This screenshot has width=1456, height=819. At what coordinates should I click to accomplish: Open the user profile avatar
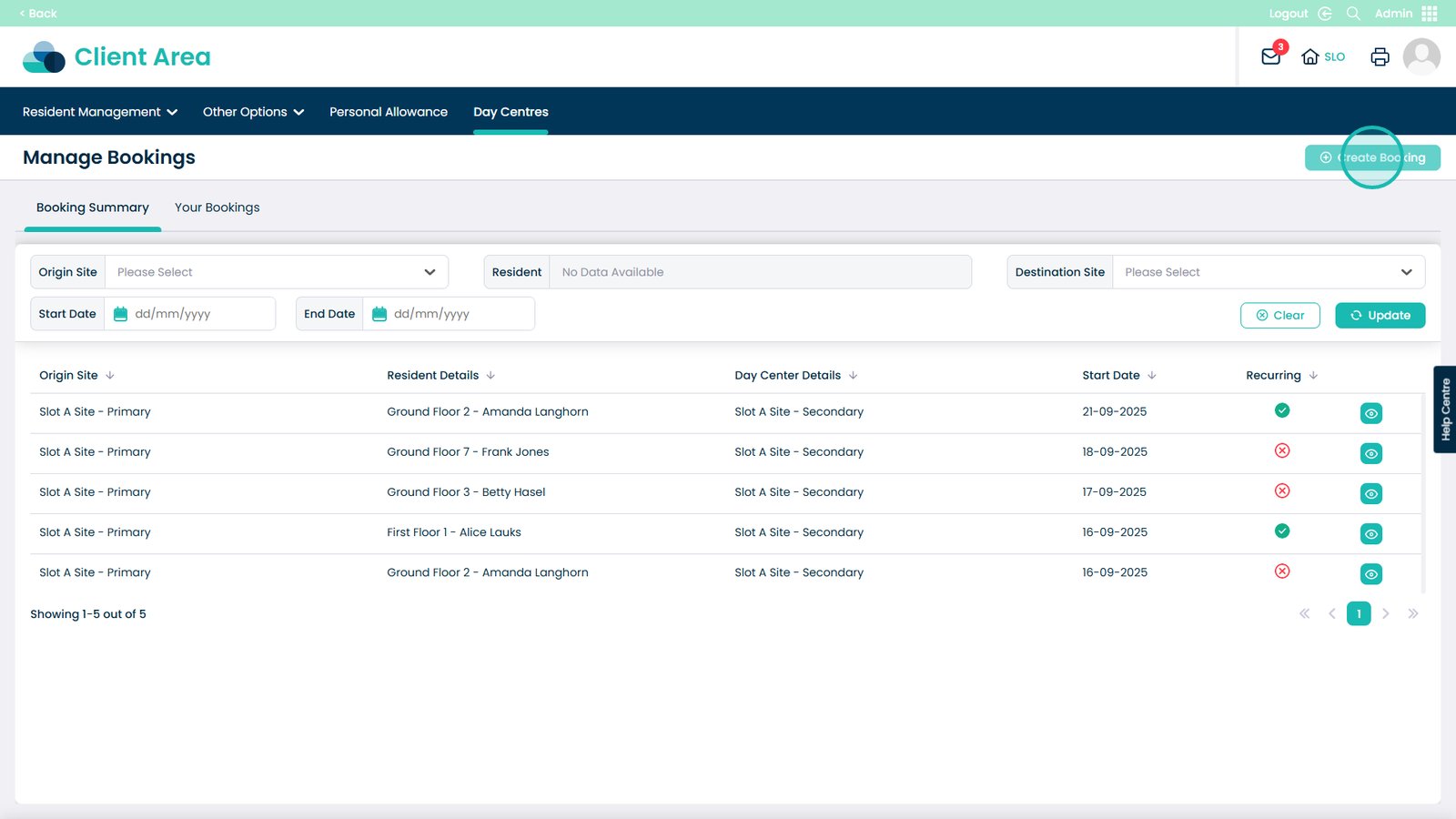[1421, 56]
